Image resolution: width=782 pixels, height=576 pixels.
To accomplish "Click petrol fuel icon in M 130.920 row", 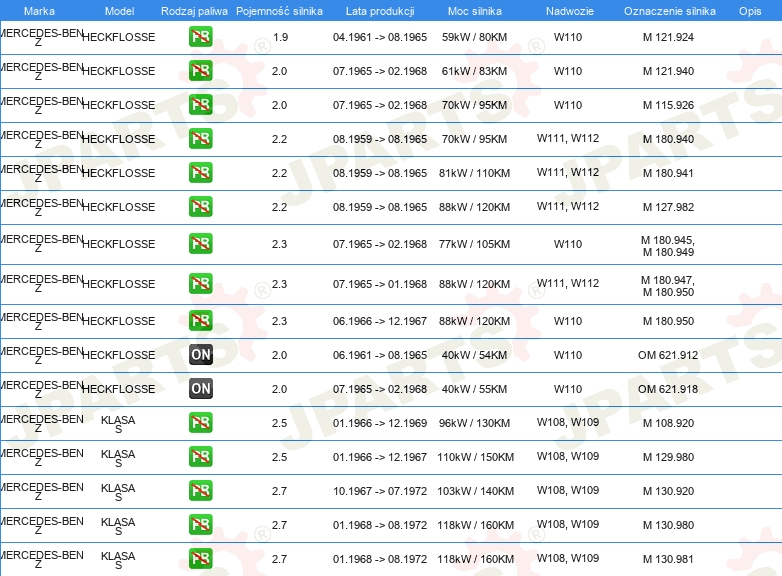I will tap(200, 490).
